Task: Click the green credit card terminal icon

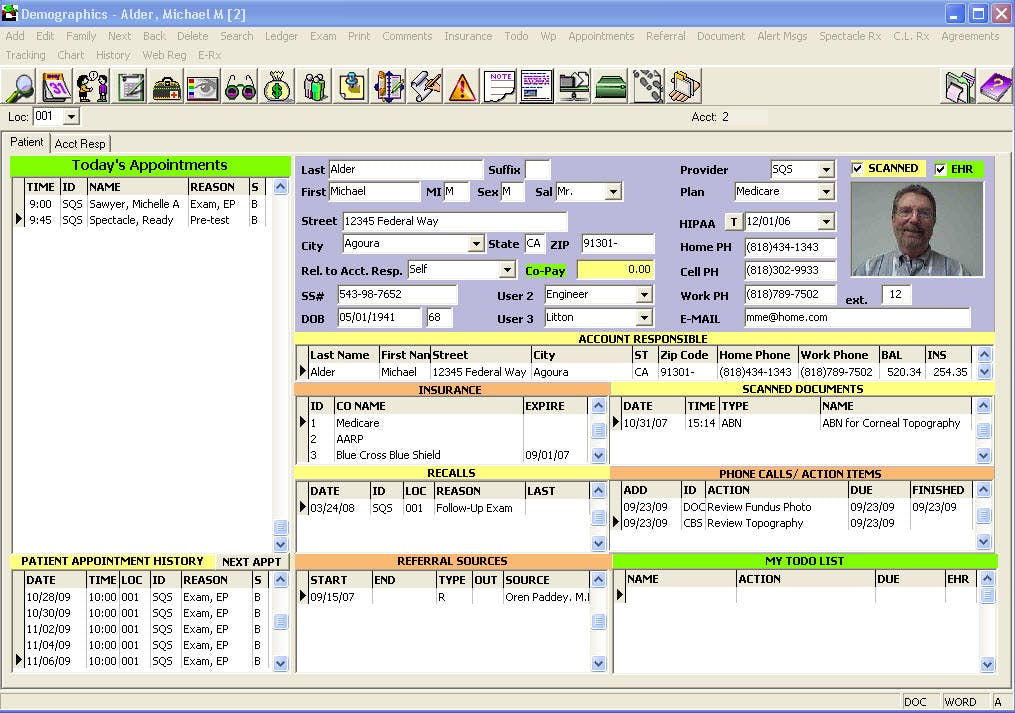Action: coord(609,86)
